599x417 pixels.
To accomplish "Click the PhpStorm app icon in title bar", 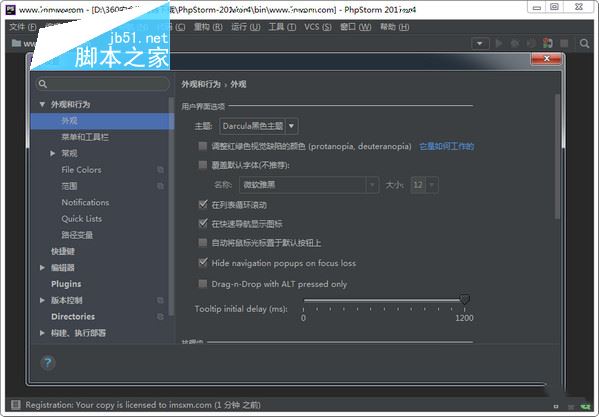I will point(10,9).
